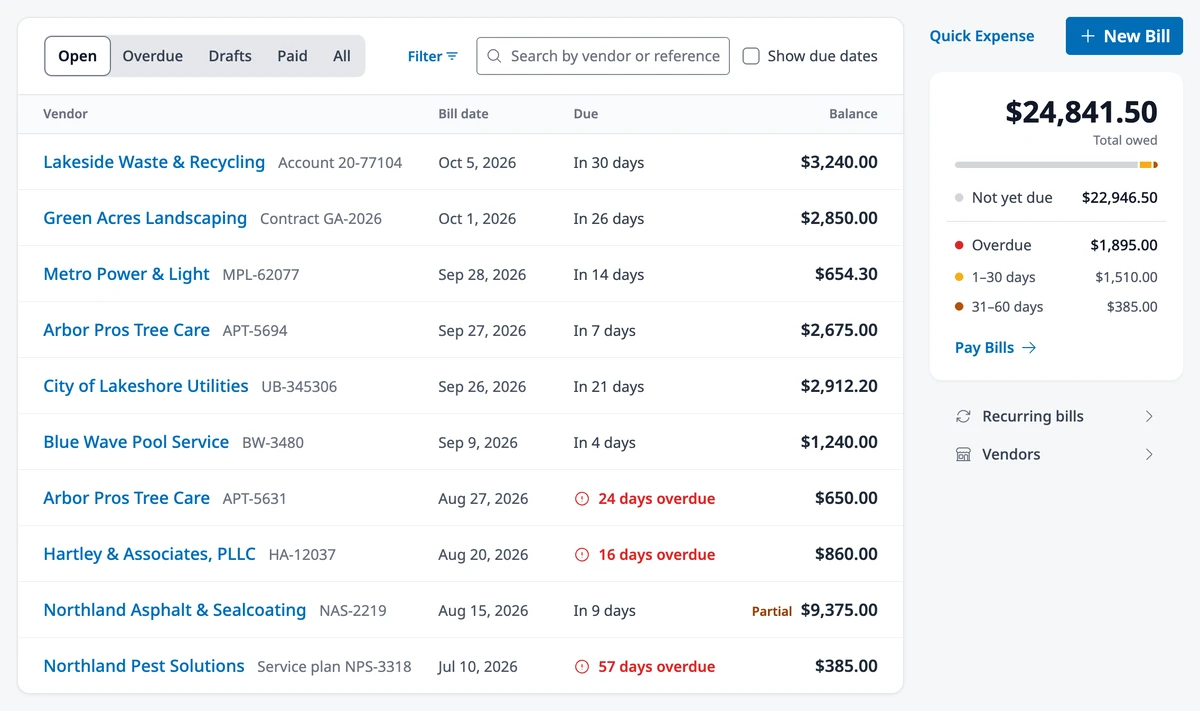
Task: Click the New Bill button
Action: [1124, 36]
